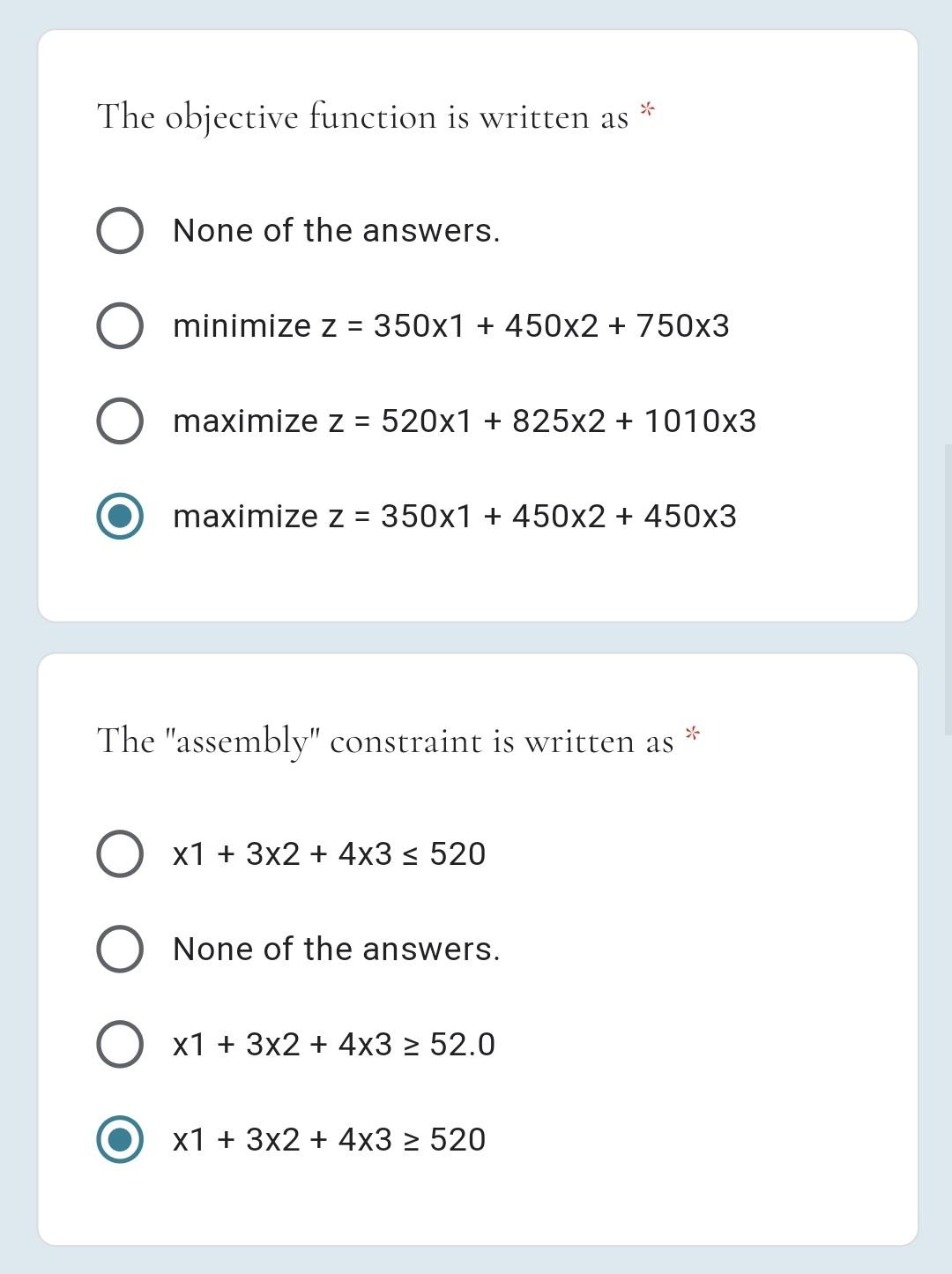This screenshot has width=952, height=1274.
Task: Click the label "maximize z = 520x1 + 825x2 + 1010x3"
Action: click(x=465, y=421)
